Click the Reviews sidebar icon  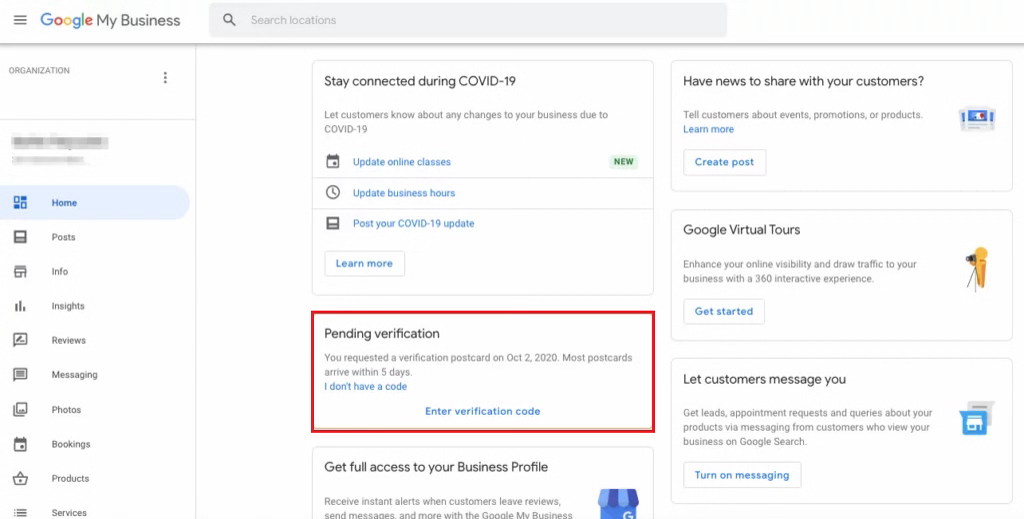(20, 340)
